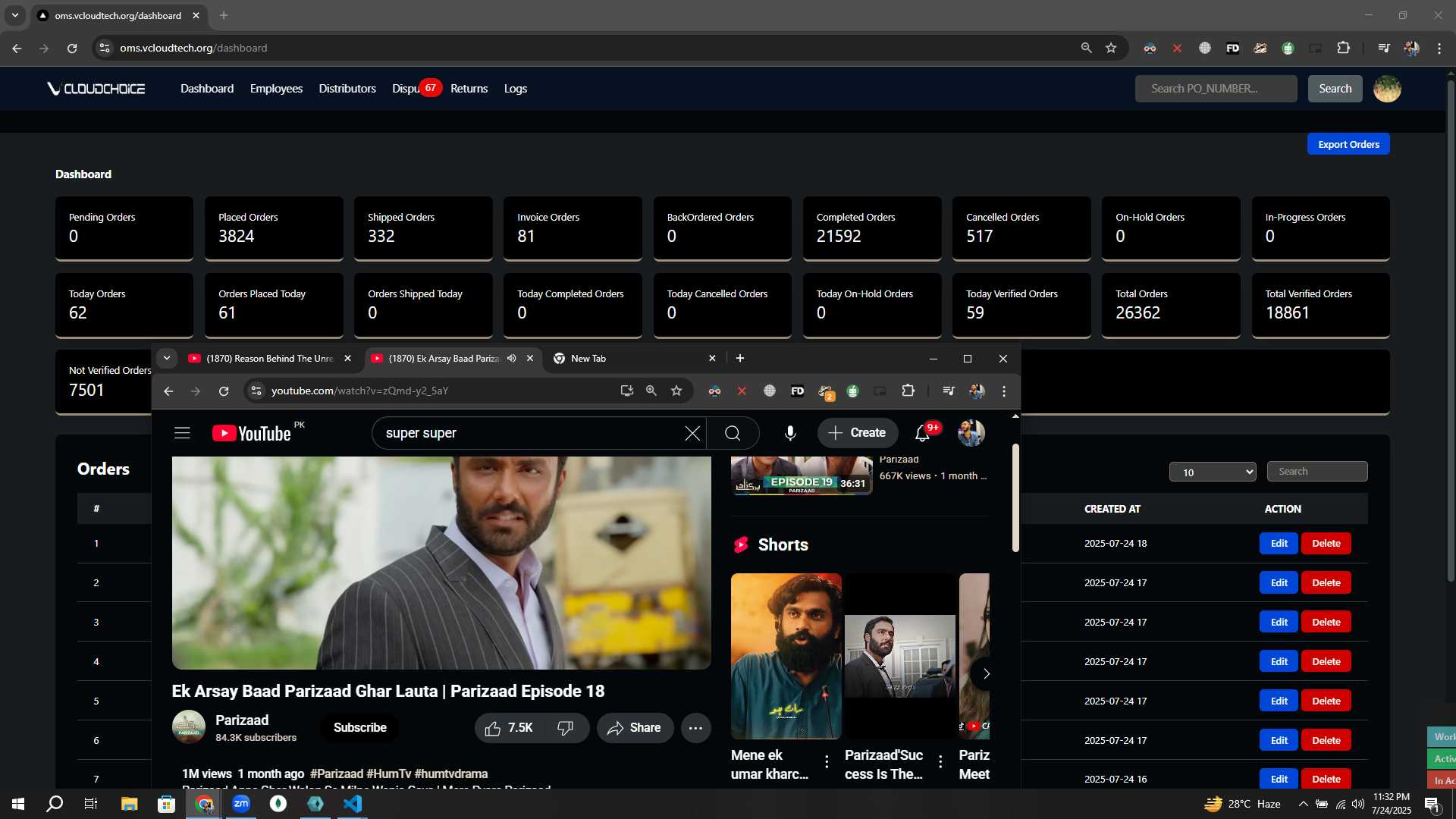Image resolution: width=1456 pixels, height=819 pixels.
Task: Clear the YouTube search box text
Action: click(x=692, y=433)
